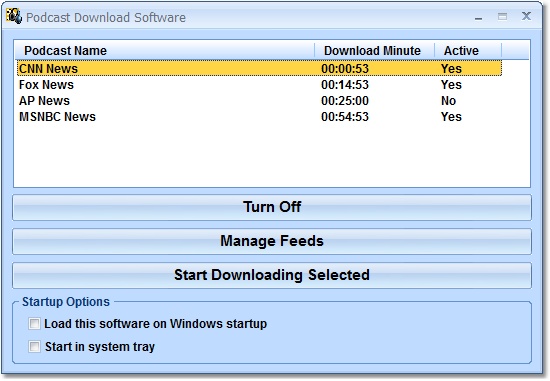Open Manage Feeds
The width and height of the screenshot is (550, 381).
[x=272, y=241]
